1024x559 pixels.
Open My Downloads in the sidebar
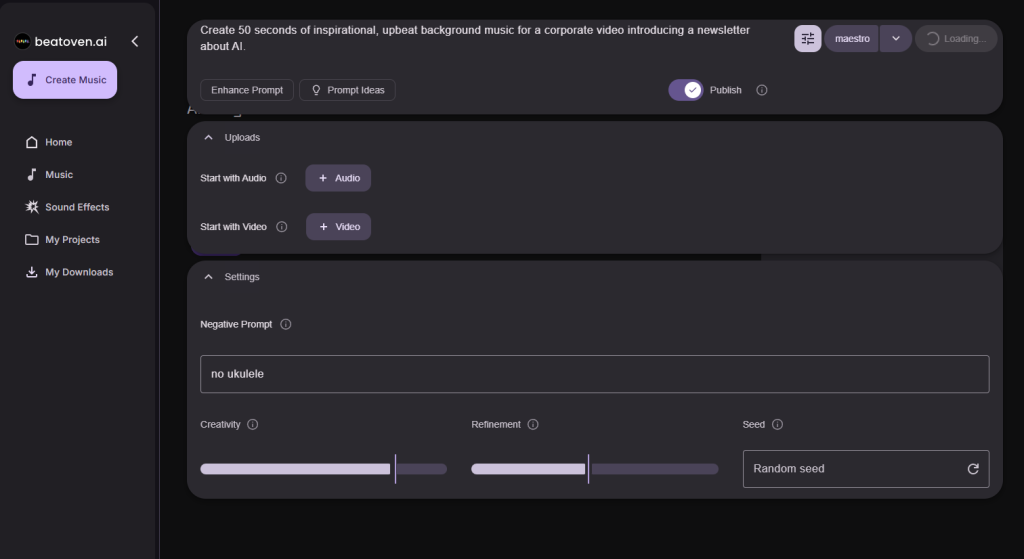coord(79,272)
